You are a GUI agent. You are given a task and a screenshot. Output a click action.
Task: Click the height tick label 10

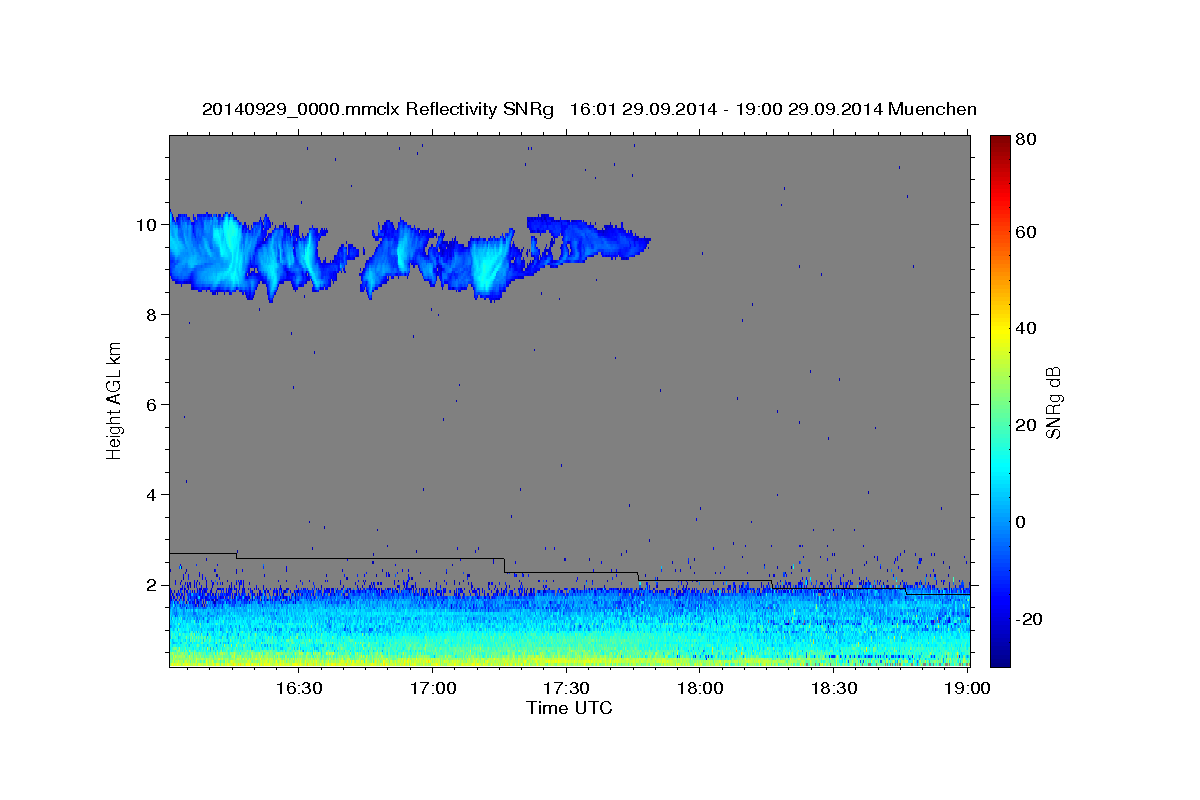[x=149, y=224]
